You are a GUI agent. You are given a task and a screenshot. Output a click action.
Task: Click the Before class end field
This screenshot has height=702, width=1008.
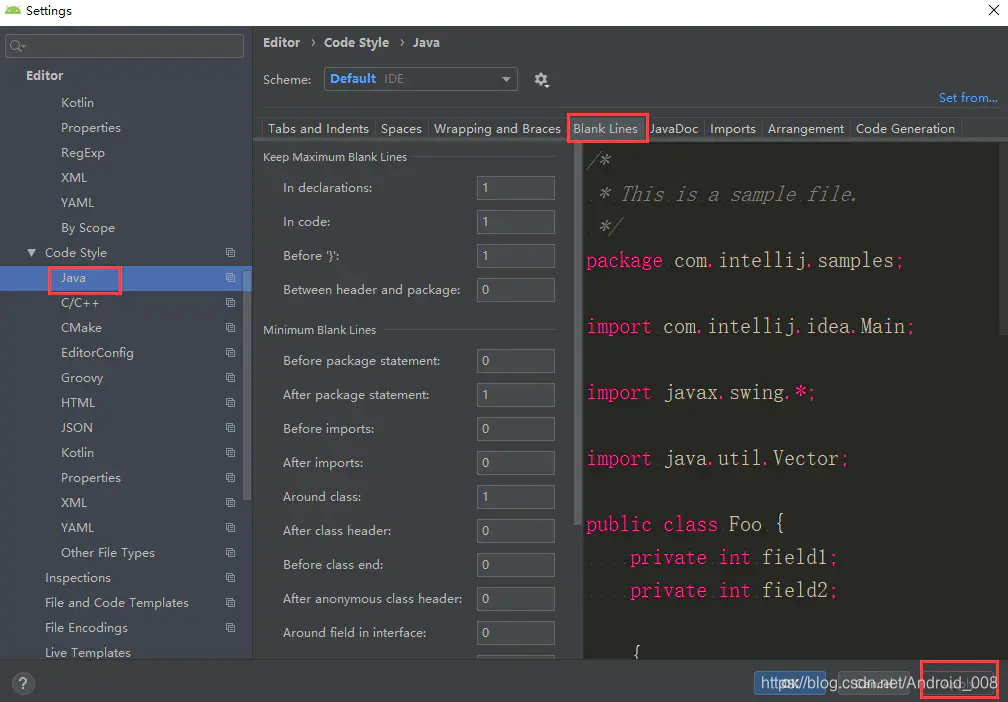point(516,565)
